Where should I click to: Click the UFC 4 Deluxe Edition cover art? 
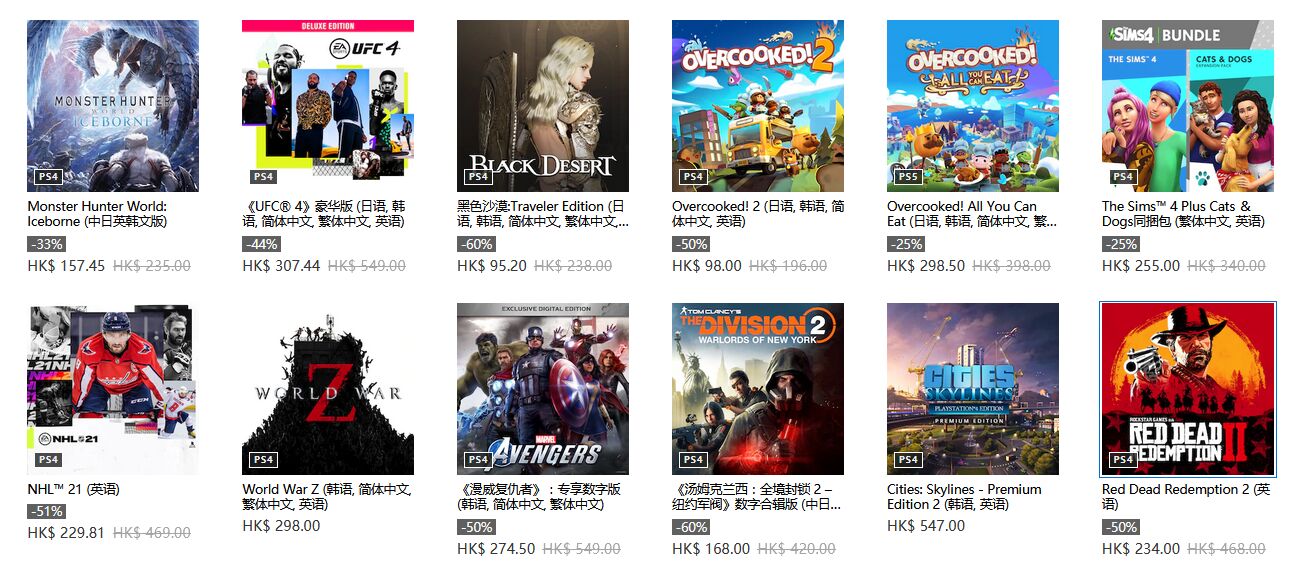(x=328, y=106)
